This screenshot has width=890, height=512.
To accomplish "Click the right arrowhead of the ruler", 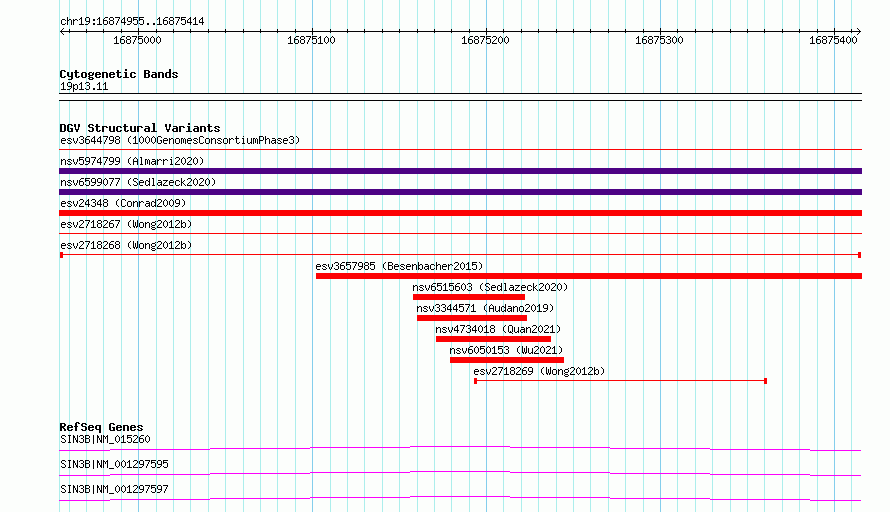I will 858,31.
